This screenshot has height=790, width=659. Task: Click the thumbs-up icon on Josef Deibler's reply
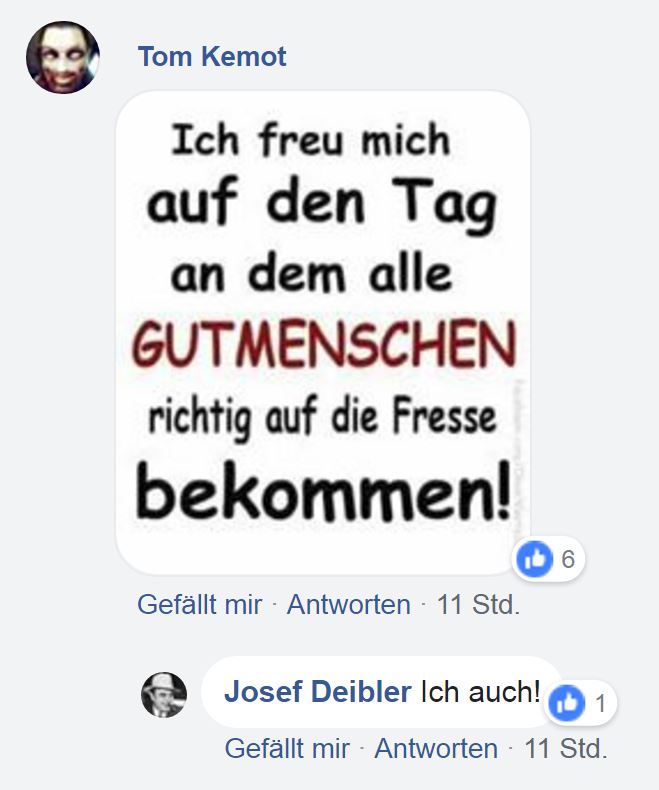pos(566,703)
